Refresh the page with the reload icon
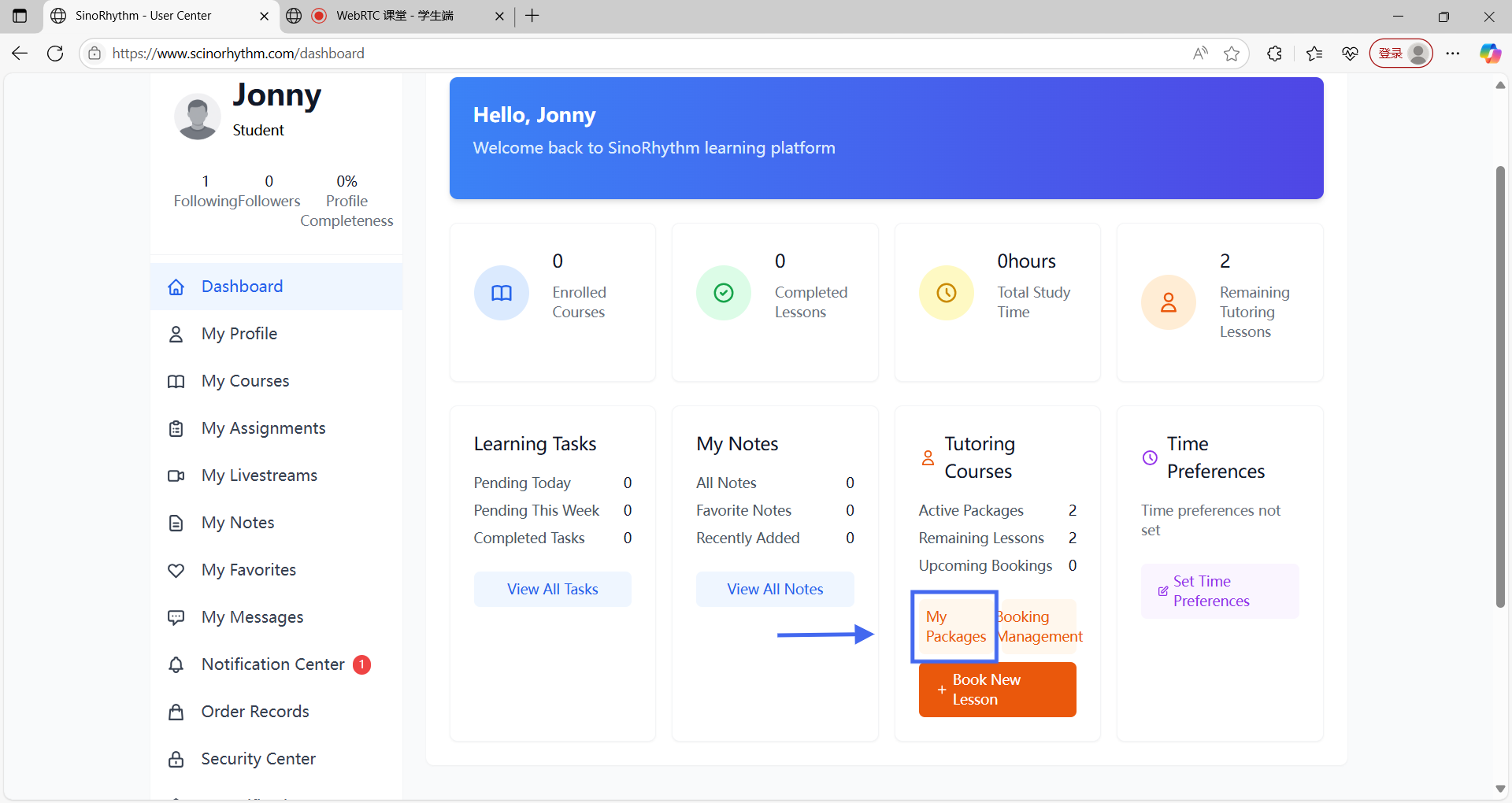Viewport: 1512px width, 803px height. point(55,54)
